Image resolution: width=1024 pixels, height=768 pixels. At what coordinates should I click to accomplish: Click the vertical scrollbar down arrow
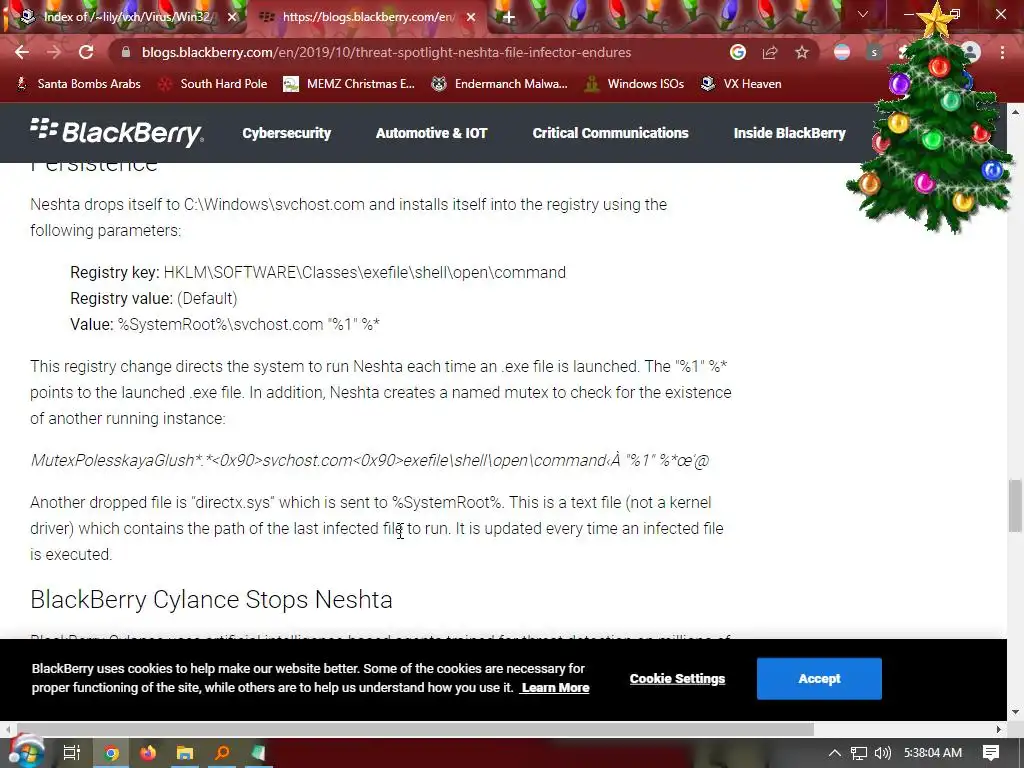point(1015,712)
